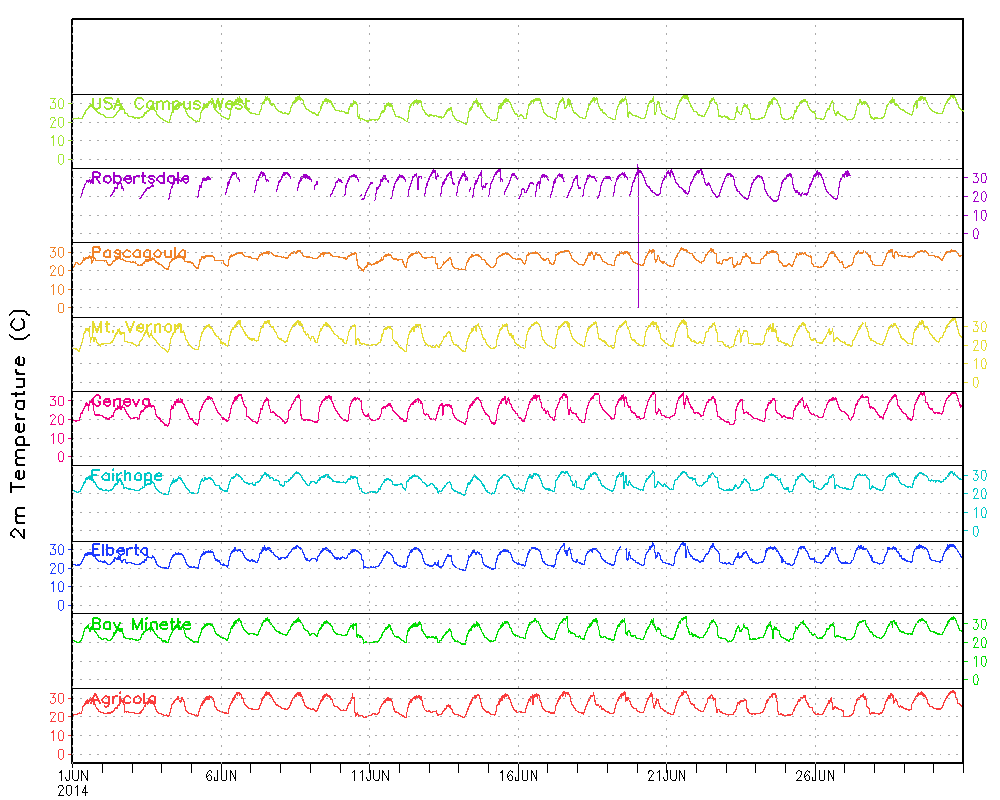Click the bottom of the purple Robertsdale spike
This screenshot has height=800, width=1000.
pos(638,306)
